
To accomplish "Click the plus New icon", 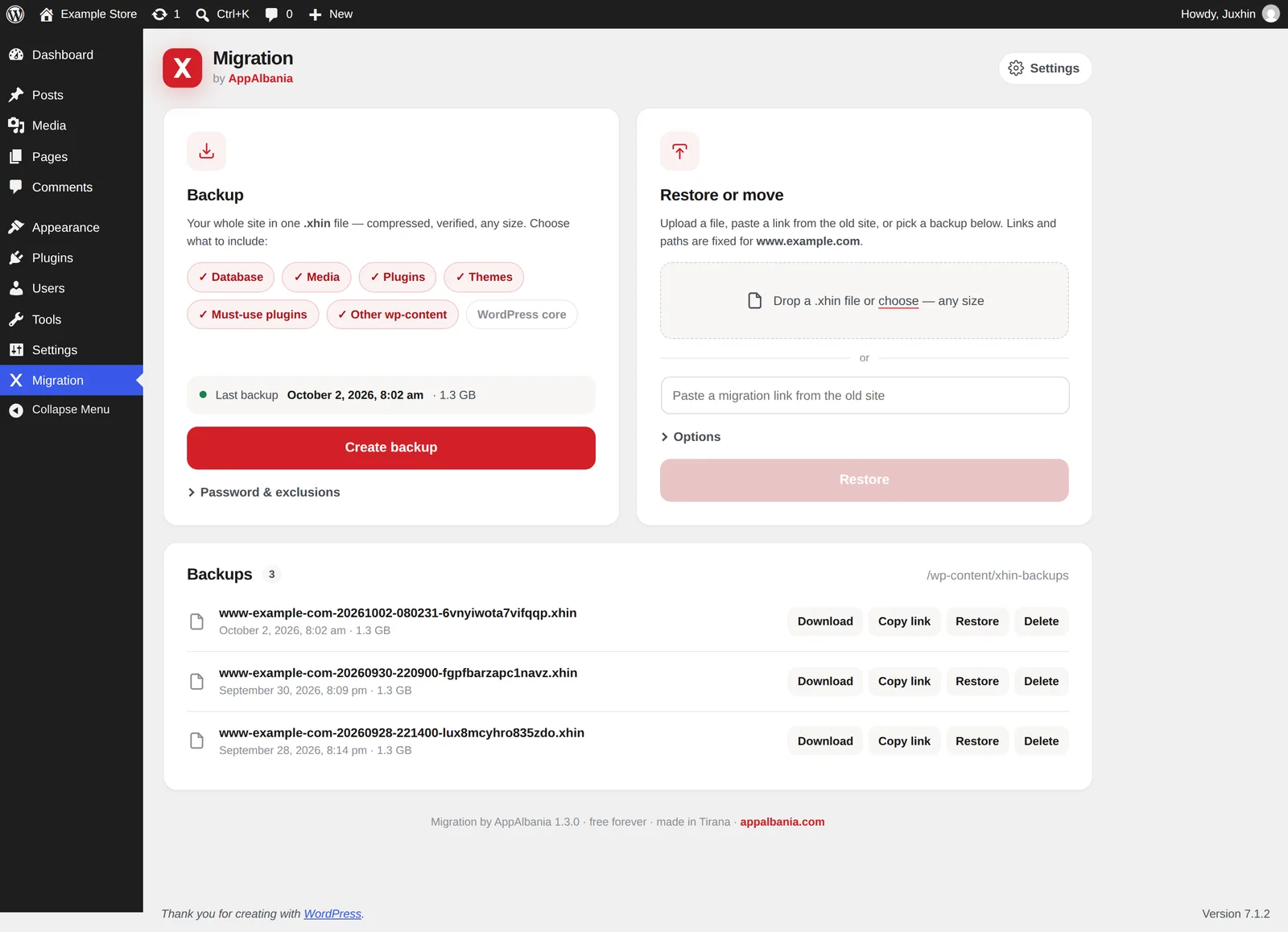I will point(316,14).
